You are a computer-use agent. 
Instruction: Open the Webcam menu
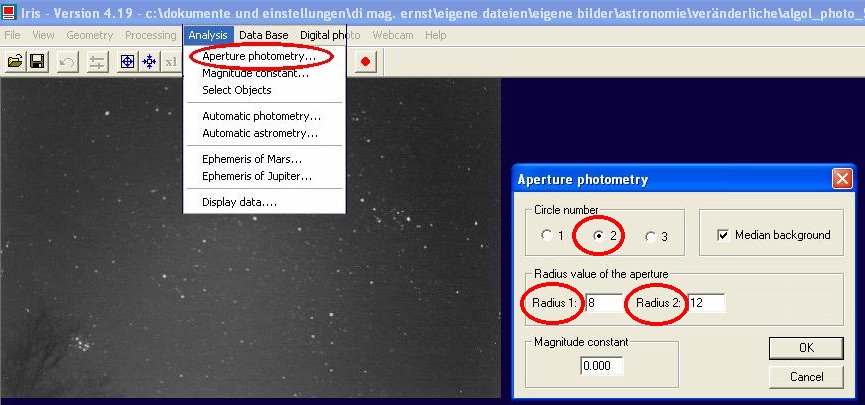point(393,35)
